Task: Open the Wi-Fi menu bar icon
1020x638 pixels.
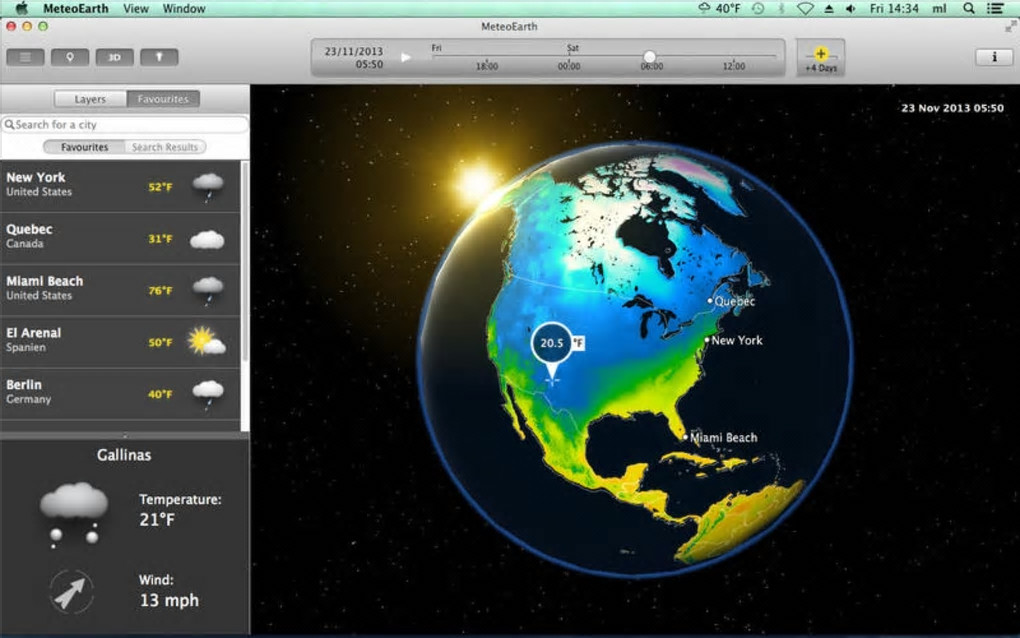Action: pyautogui.click(x=805, y=8)
